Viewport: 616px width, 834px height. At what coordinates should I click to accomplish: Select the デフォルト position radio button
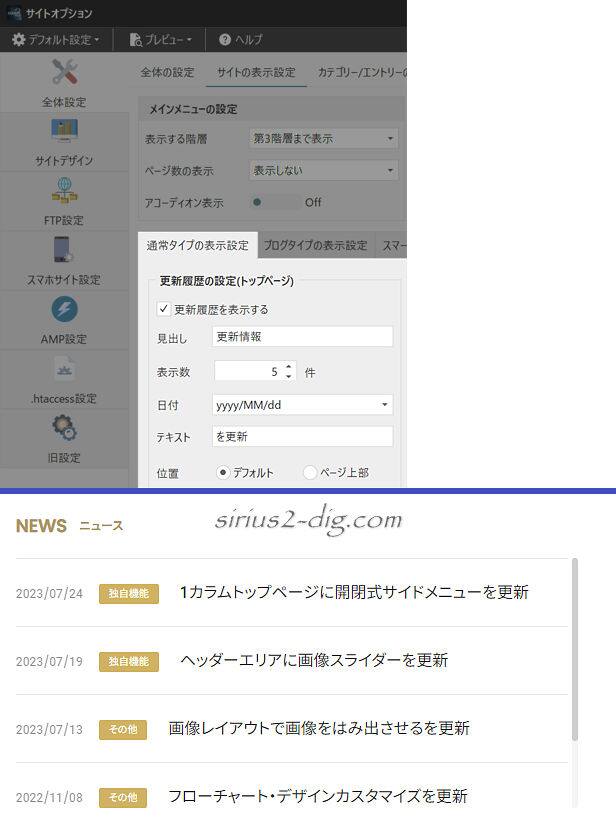[223, 472]
